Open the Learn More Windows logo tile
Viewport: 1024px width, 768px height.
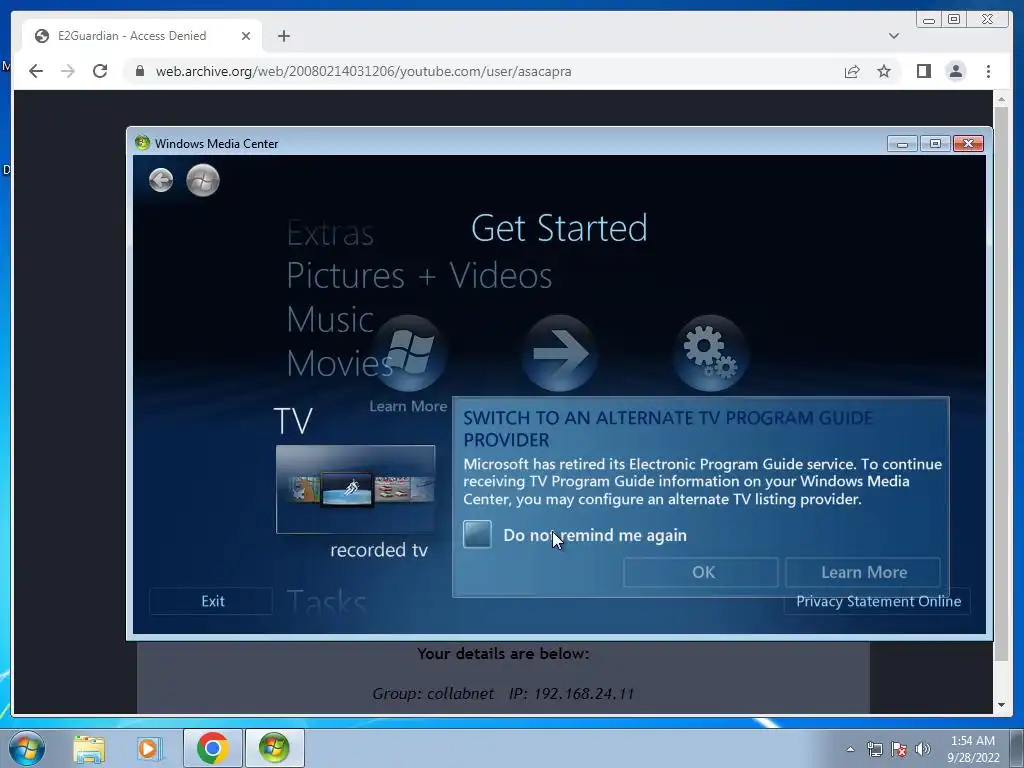pos(409,353)
